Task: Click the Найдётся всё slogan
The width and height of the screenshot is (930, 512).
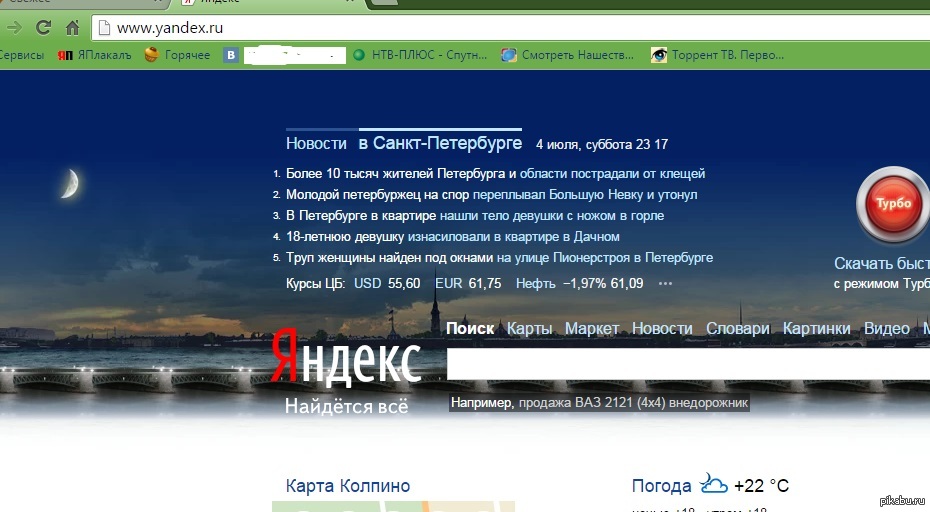Action: click(x=346, y=406)
